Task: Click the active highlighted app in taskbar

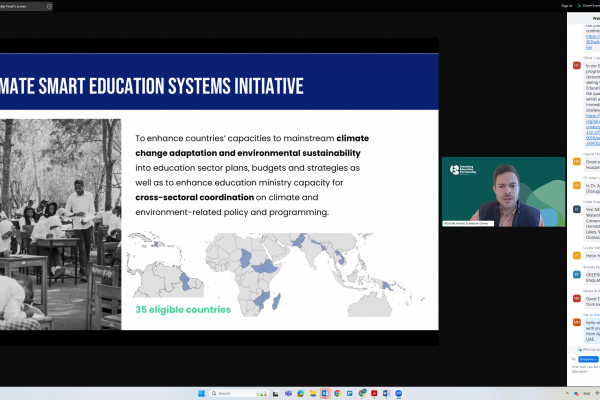Action: click(324, 393)
